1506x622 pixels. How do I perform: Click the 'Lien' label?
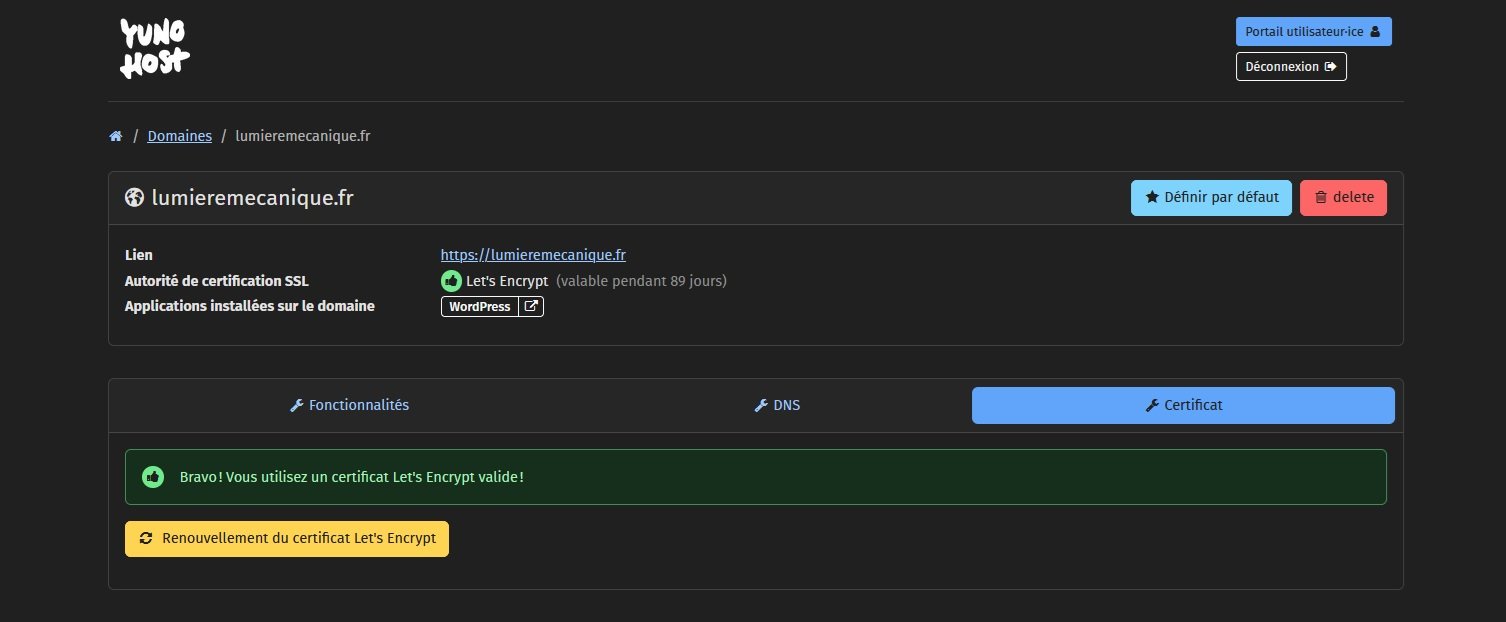[x=139, y=255]
